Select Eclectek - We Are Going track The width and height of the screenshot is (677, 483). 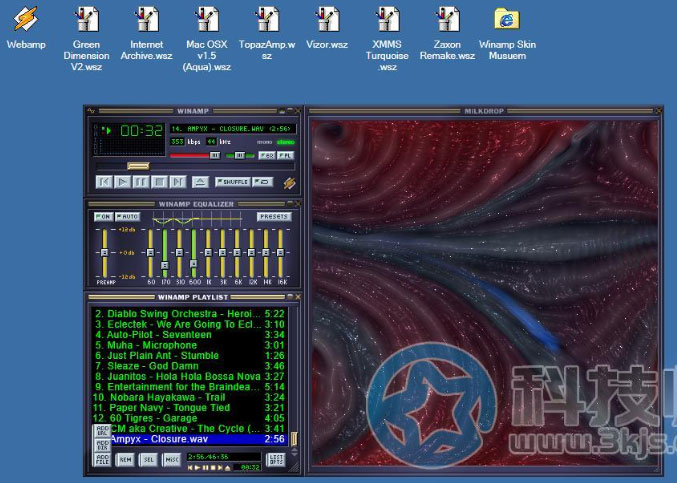(x=189, y=324)
